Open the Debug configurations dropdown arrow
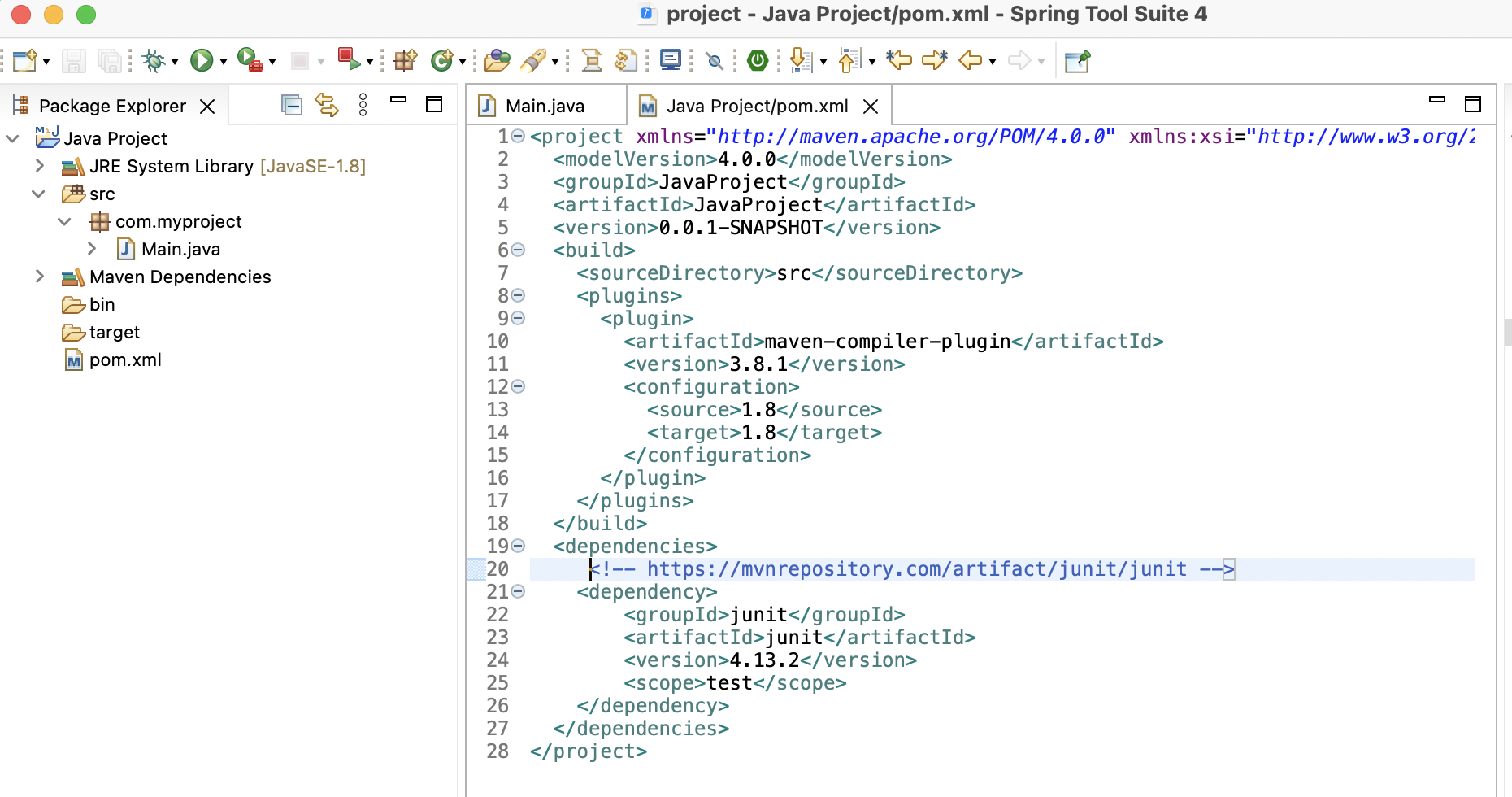Image resolution: width=1512 pixels, height=797 pixels. coord(175,62)
